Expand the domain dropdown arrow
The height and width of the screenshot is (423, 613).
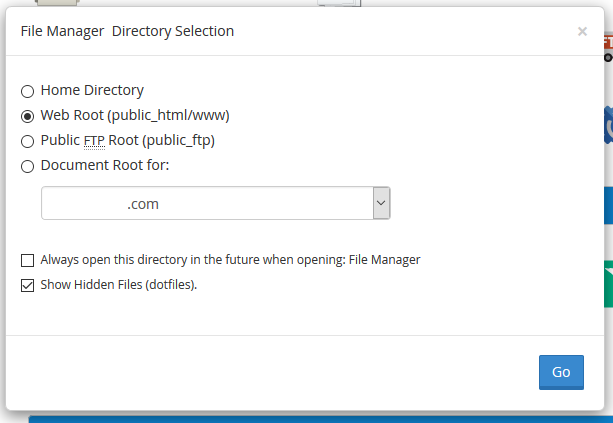pyautogui.click(x=381, y=203)
